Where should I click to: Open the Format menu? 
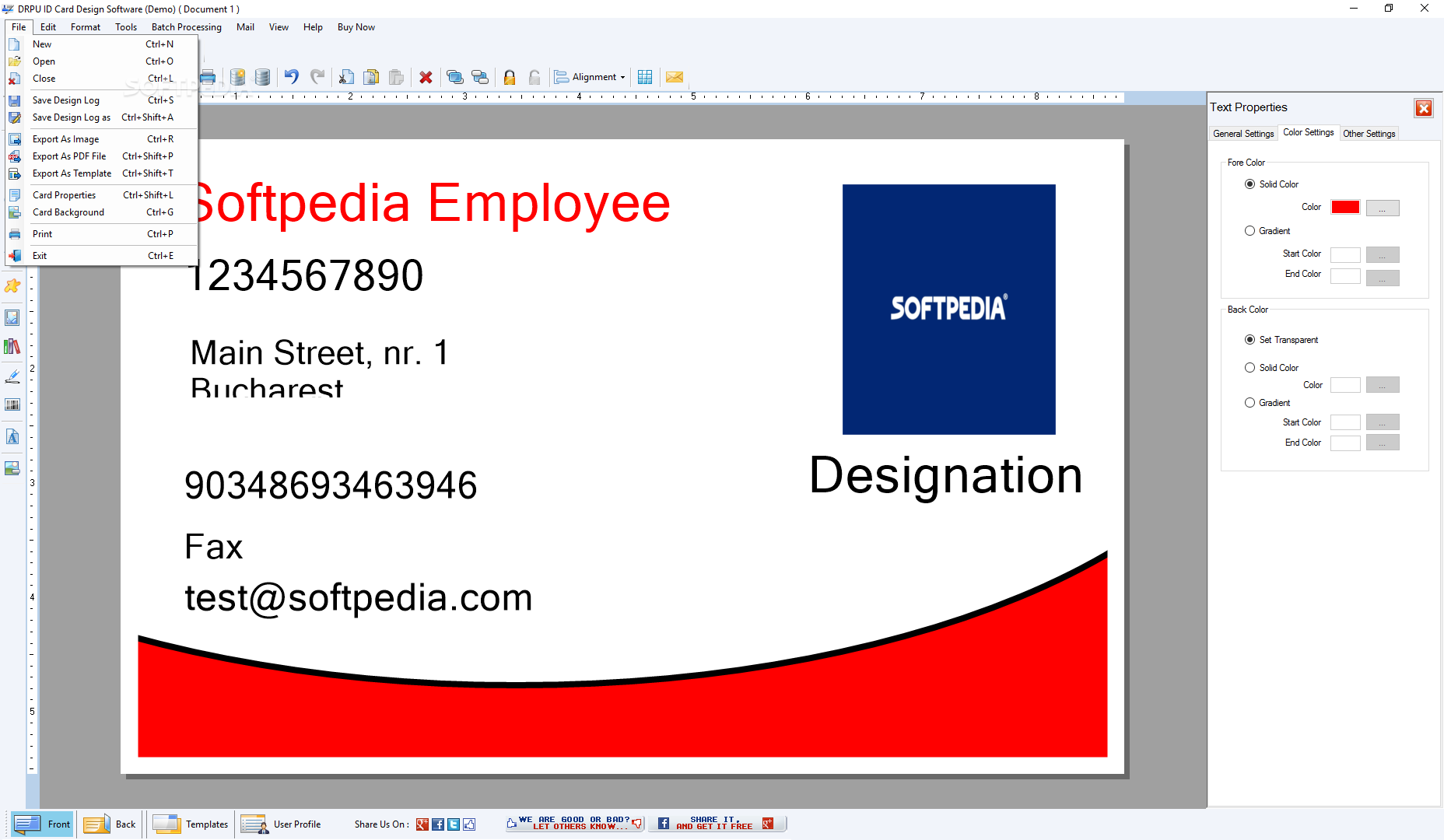[x=86, y=27]
